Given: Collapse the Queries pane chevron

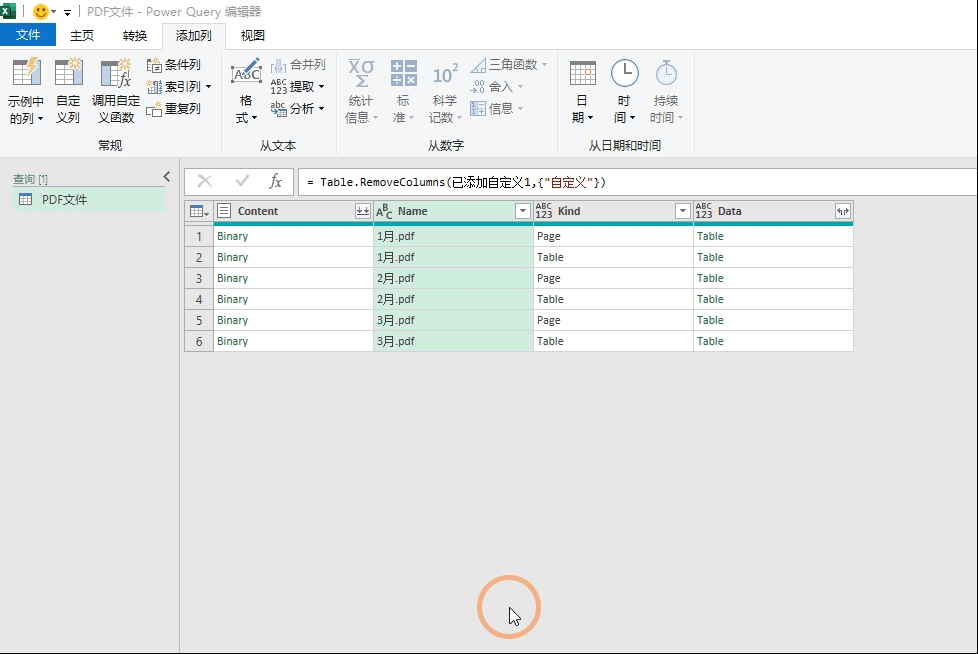Looking at the screenshot, I should (x=167, y=177).
